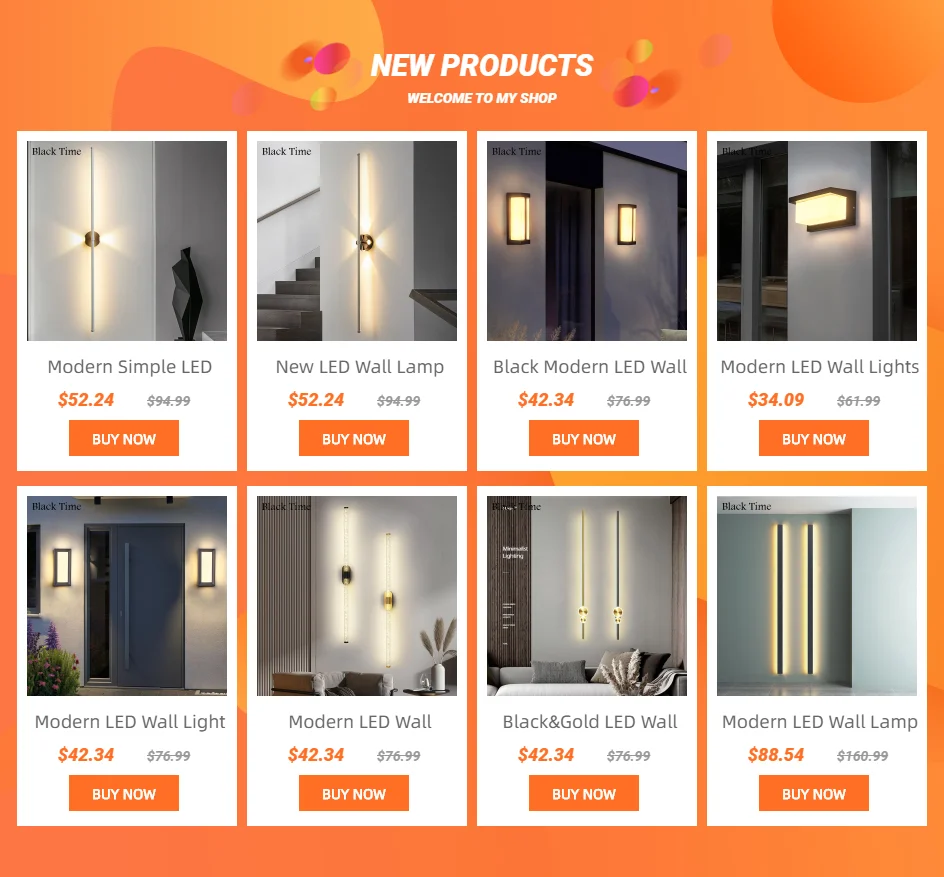The width and height of the screenshot is (944, 877).
Task: Buy the $34.09 Modern LED Wall Lights
Action: pyautogui.click(x=814, y=438)
